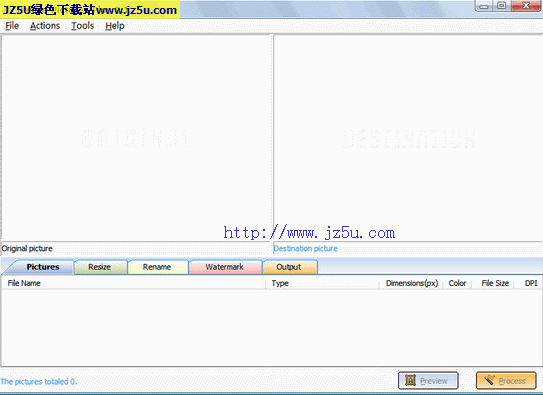Click the picture frame icon on Preview
543x395 pixels.
(410, 380)
